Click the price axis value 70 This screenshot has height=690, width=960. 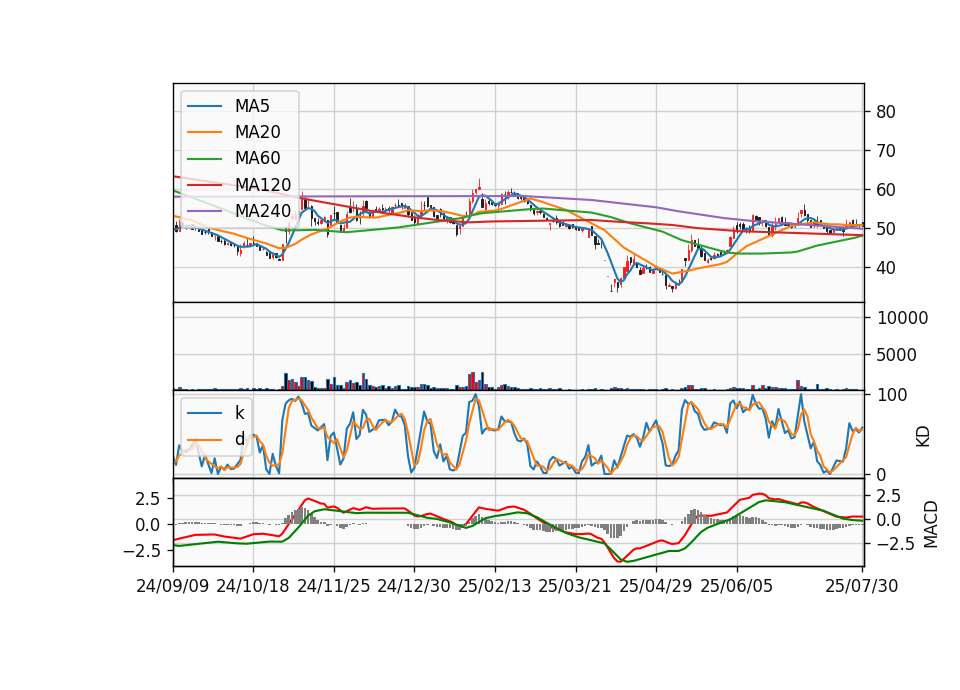886,151
